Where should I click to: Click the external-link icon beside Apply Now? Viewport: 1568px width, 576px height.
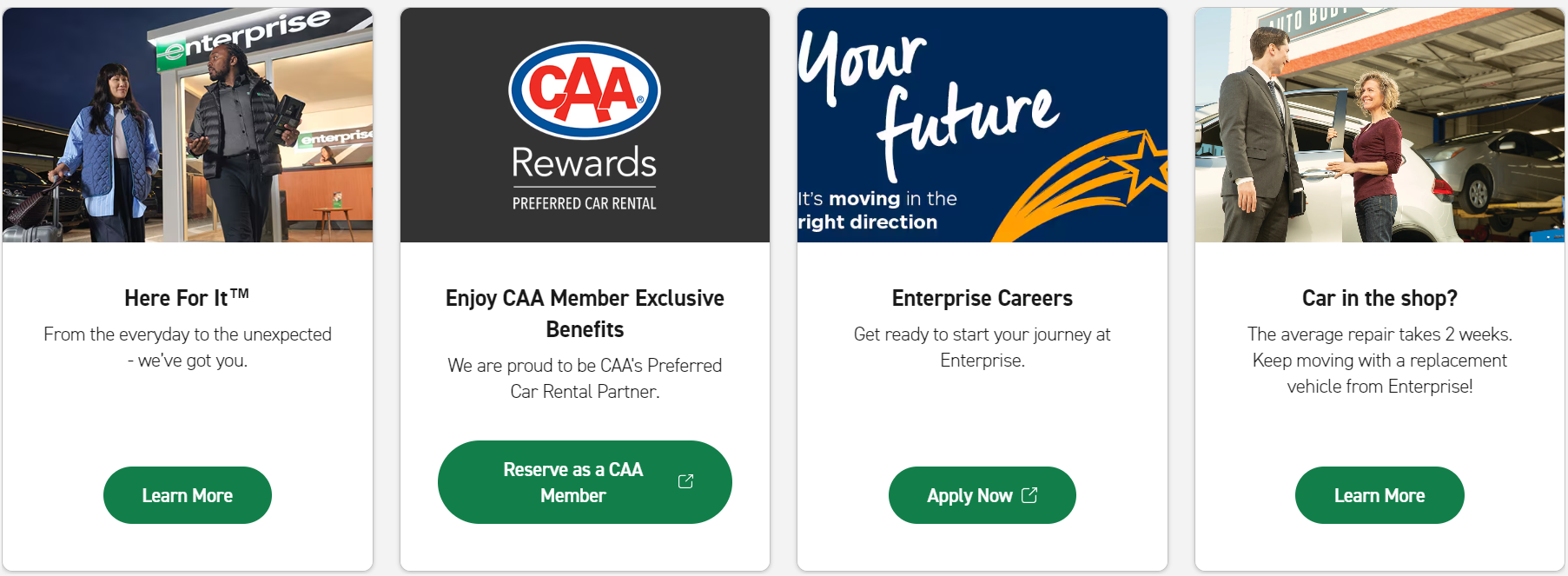point(1029,495)
